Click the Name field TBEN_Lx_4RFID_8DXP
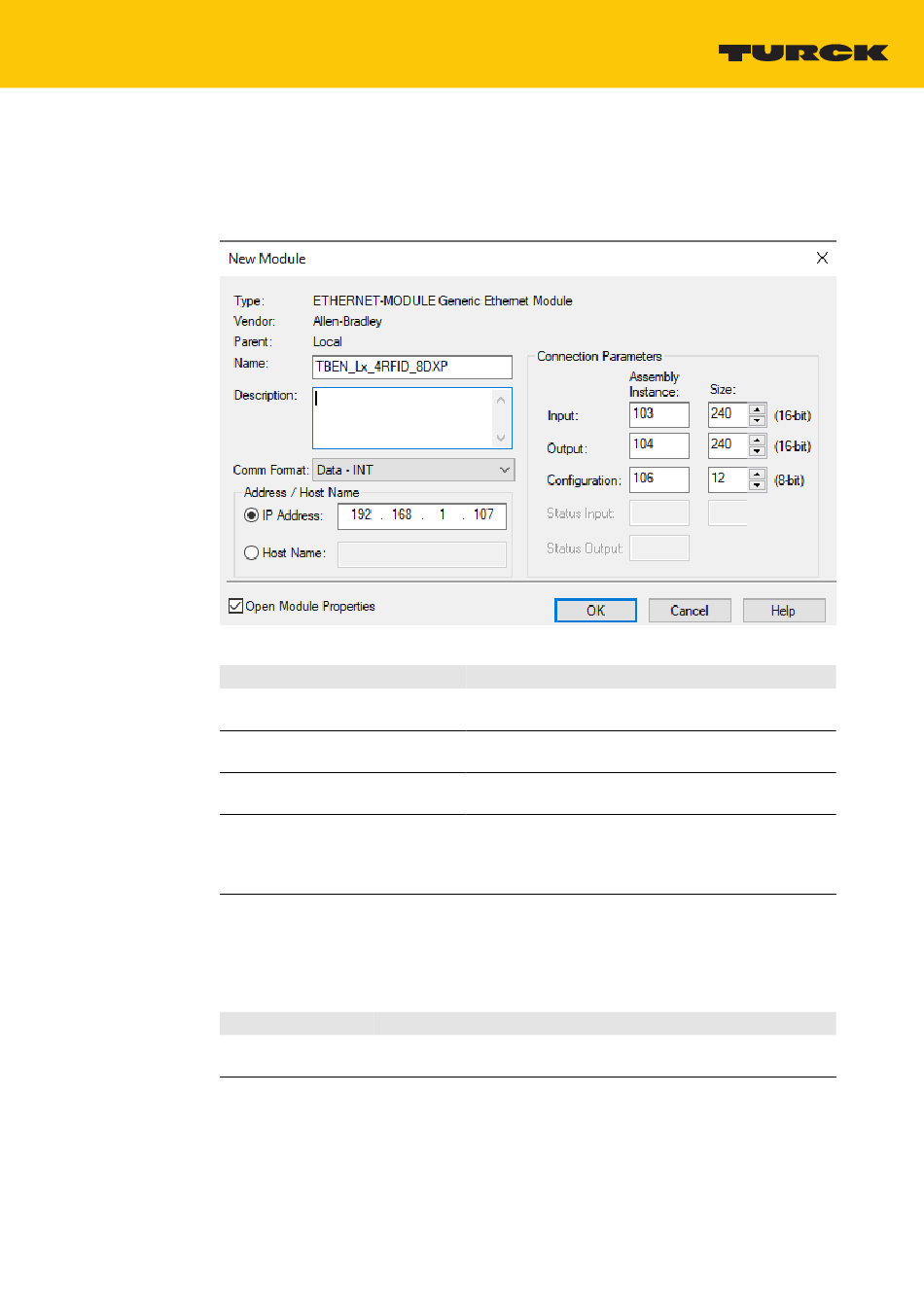The height and width of the screenshot is (1307, 924). tap(412, 367)
